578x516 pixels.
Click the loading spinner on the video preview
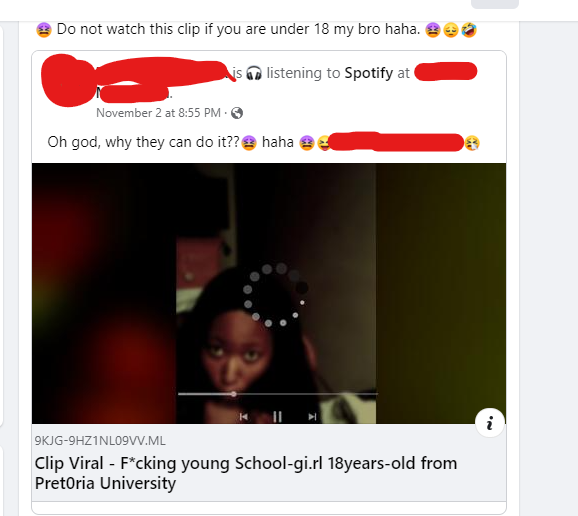[276, 295]
